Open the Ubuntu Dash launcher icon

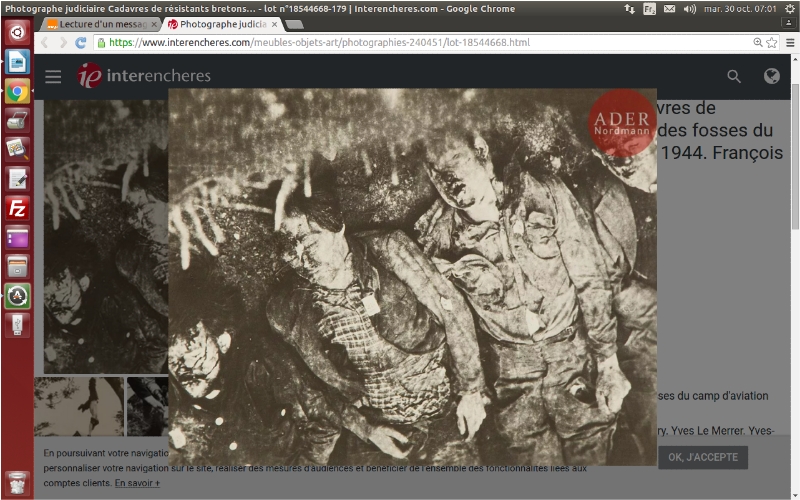(x=17, y=33)
